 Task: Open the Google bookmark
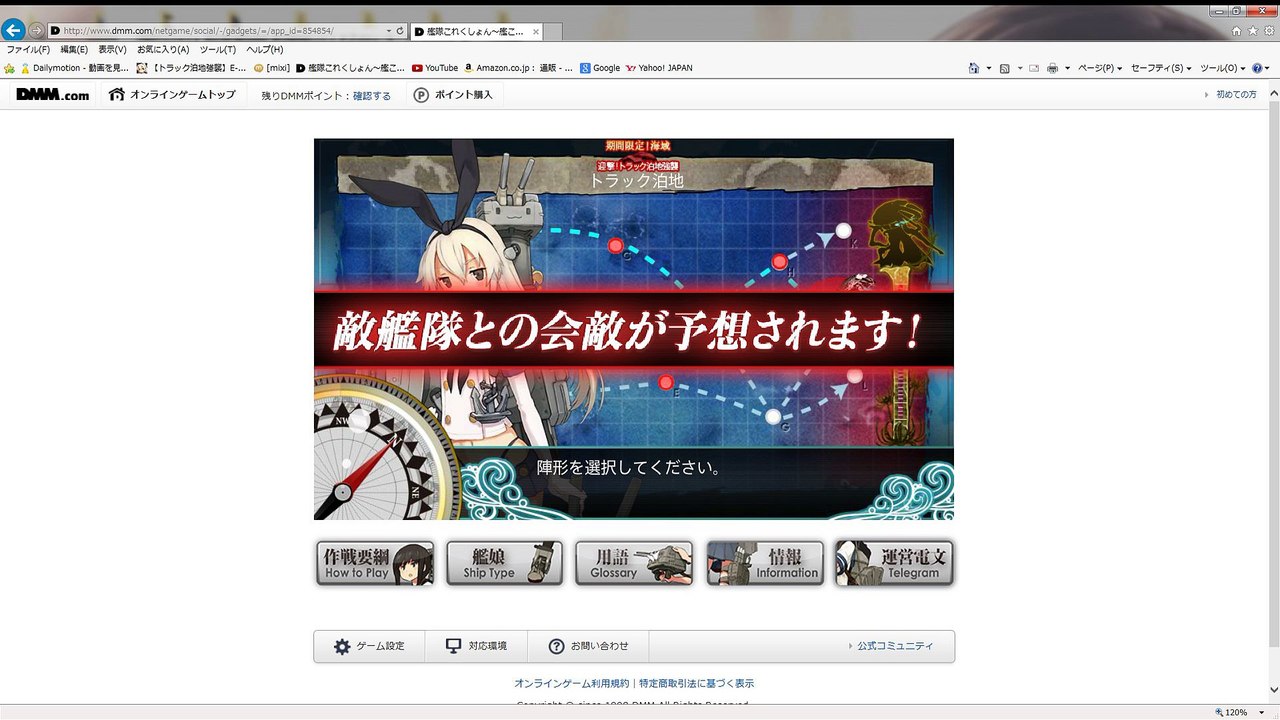click(600, 68)
